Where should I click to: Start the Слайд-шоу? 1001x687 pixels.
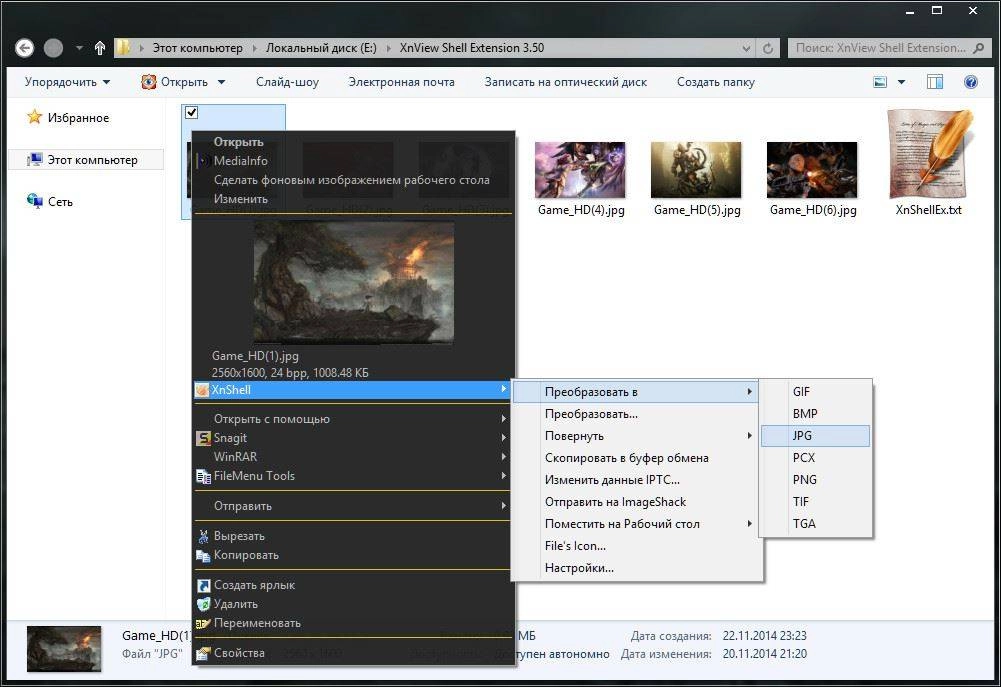tap(287, 82)
